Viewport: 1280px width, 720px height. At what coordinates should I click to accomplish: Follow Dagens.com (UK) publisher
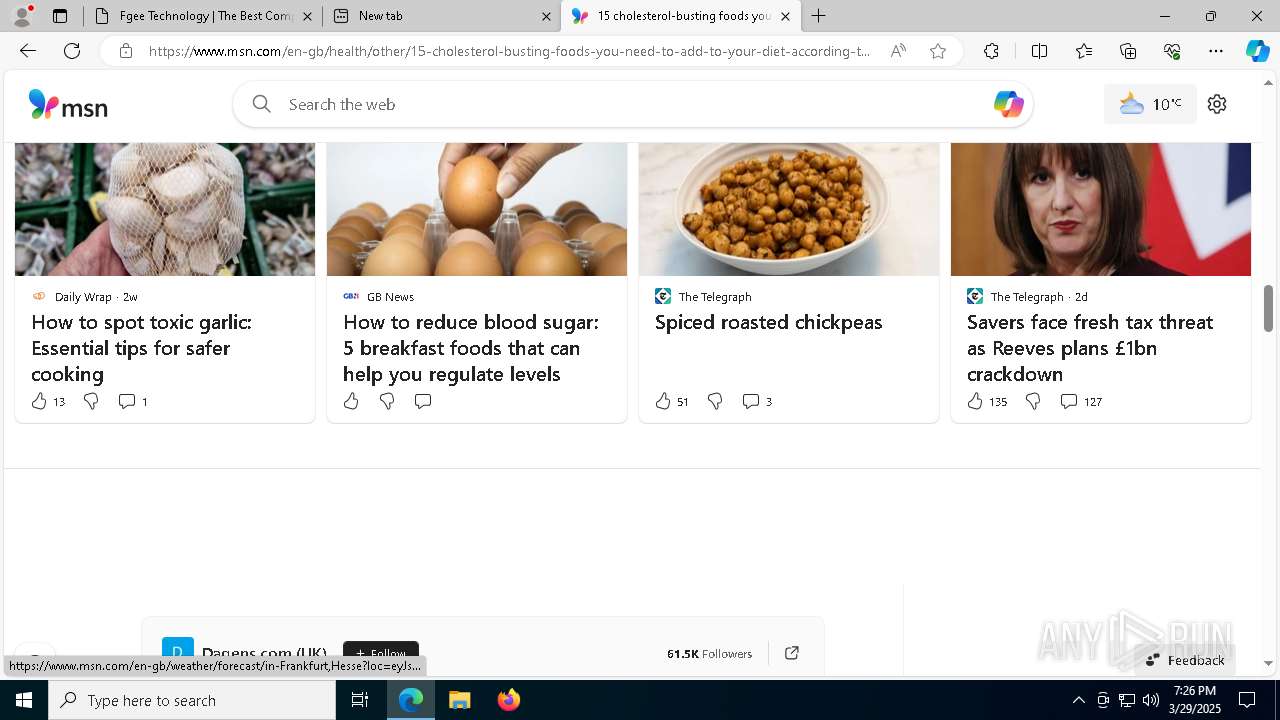[381, 653]
